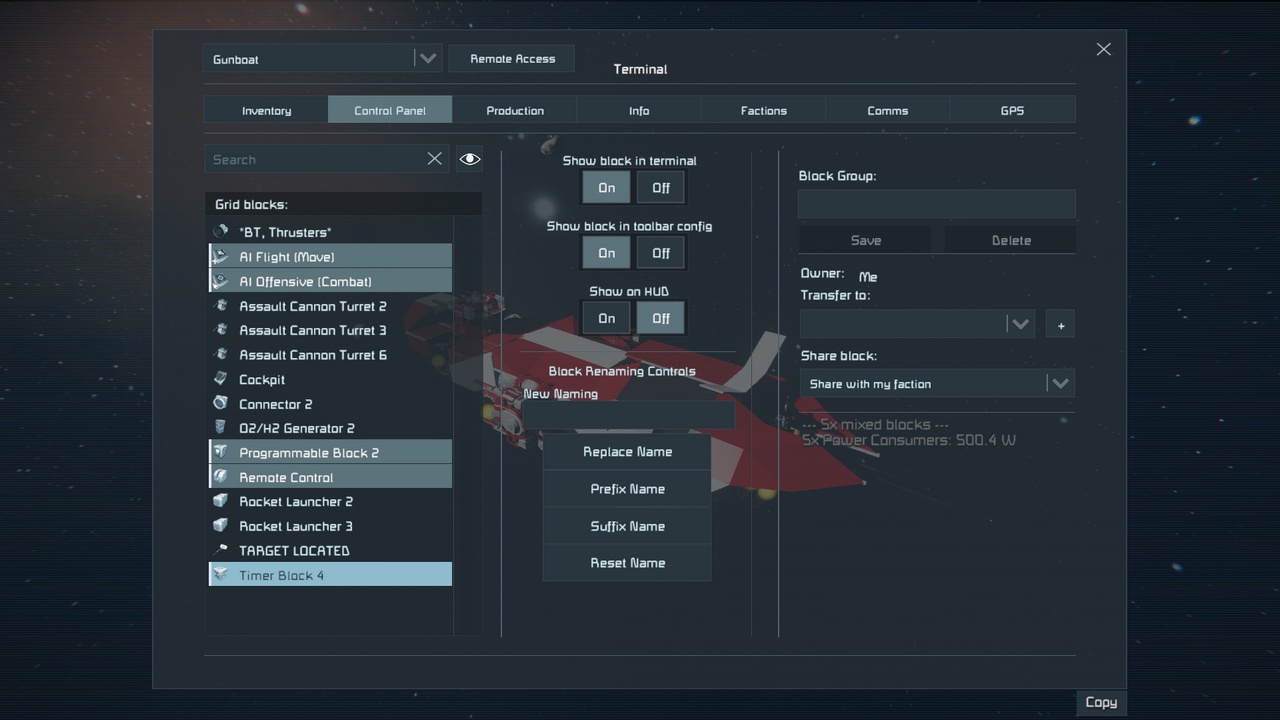Close the Terminal window
The width and height of the screenshot is (1280, 720).
1103,49
